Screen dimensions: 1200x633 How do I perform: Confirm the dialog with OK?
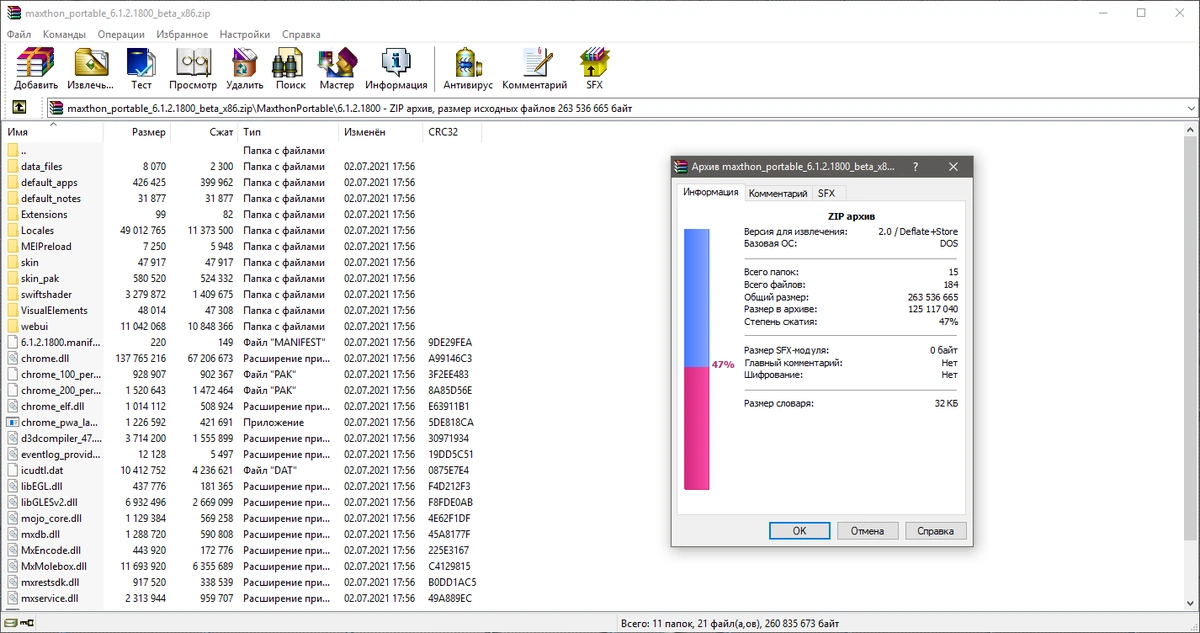pyautogui.click(x=799, y=531)
